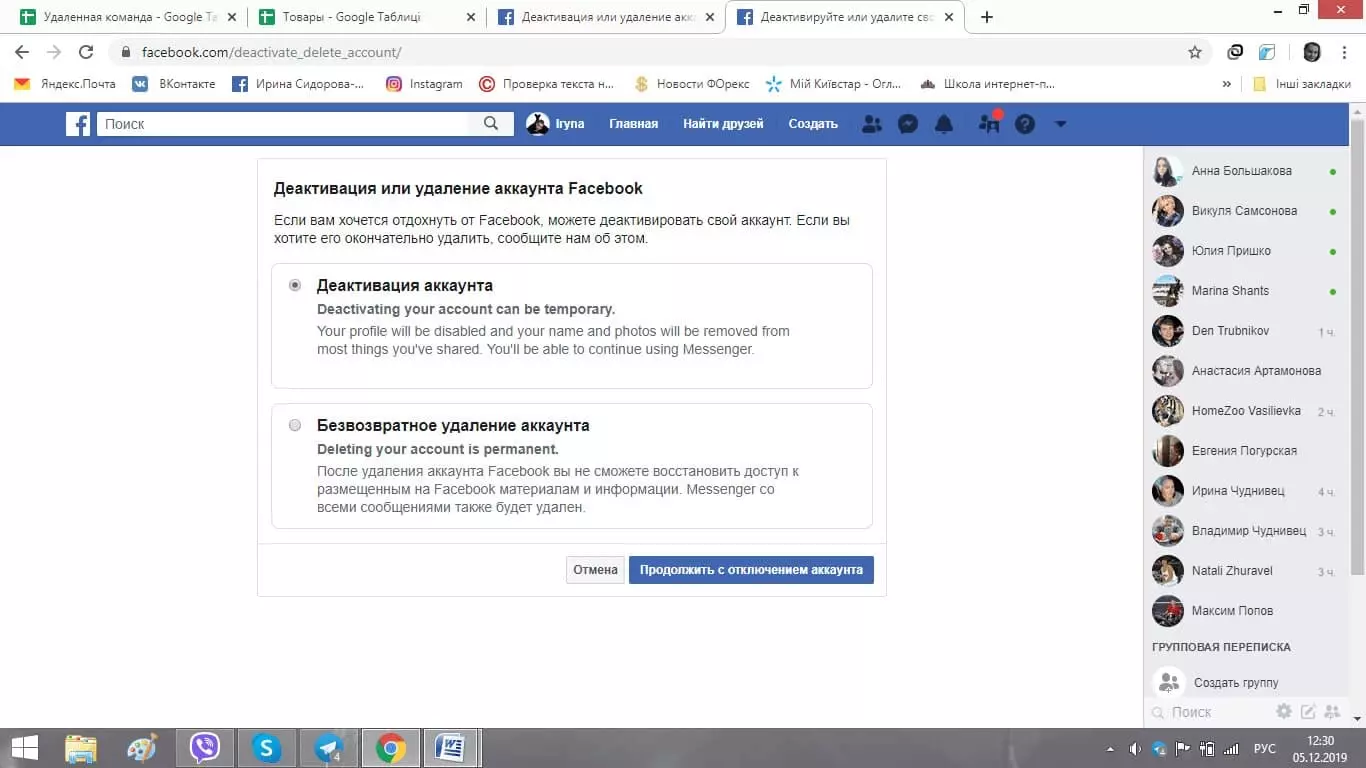Select the Безвозвратное удаление аккаунта option
The image size is (1366, 768).
pos(295,425)
